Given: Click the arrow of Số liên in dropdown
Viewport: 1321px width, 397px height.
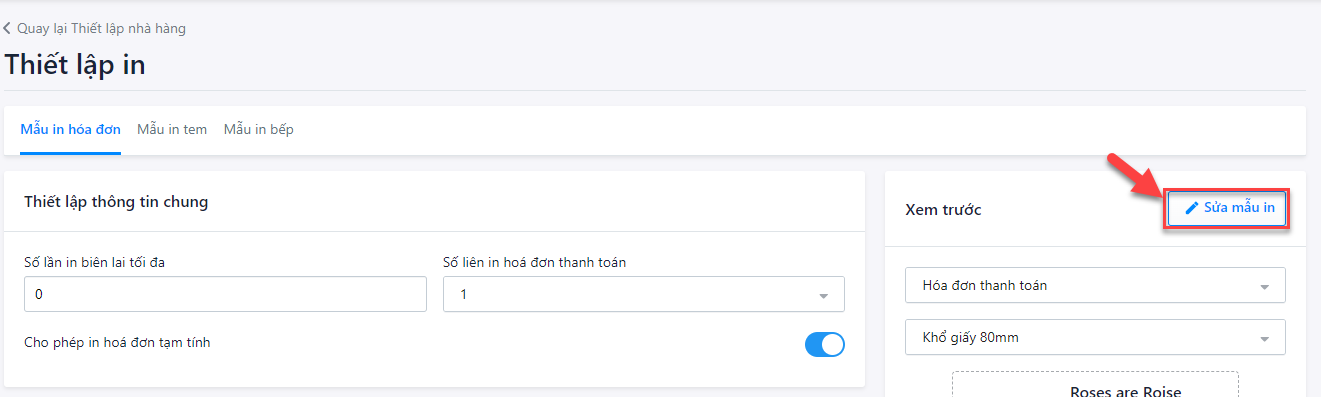Looking at the screenshot, I should pyautogui.click(x=824, y=296).
